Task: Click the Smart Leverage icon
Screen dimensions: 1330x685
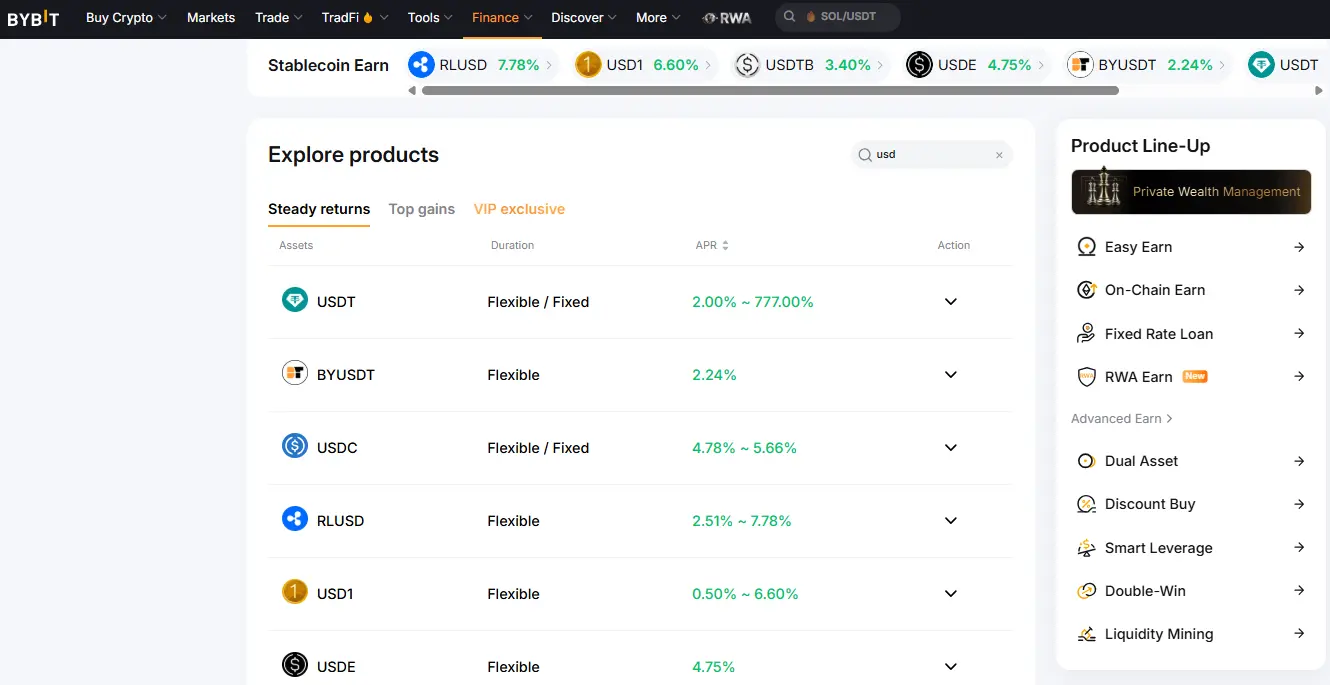Action: click(x=1086, y=548)
